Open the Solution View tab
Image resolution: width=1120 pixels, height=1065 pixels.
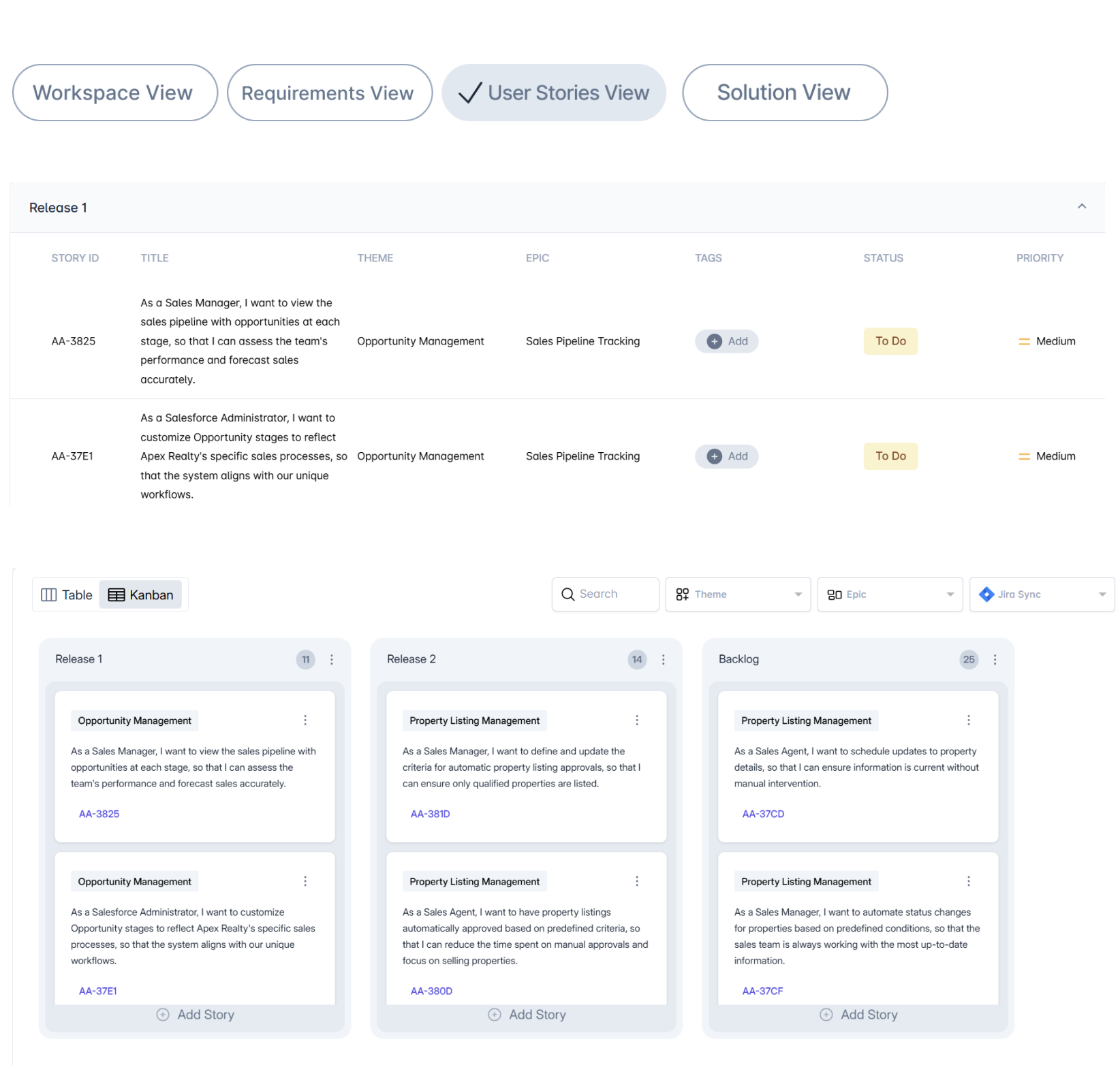pos(783,92)
